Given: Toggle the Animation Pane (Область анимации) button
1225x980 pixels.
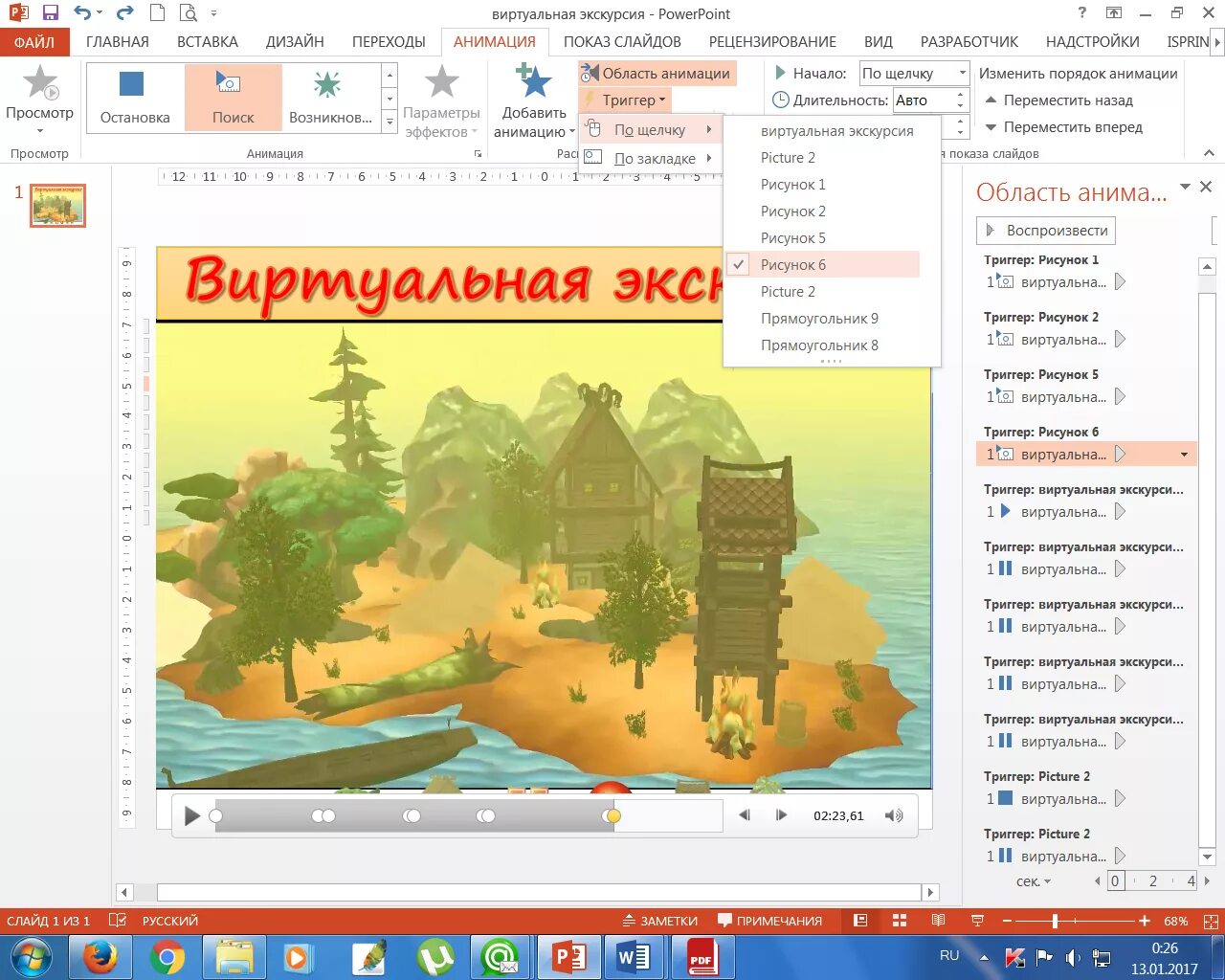Looking at the screenshot, I should pos(657,73).
